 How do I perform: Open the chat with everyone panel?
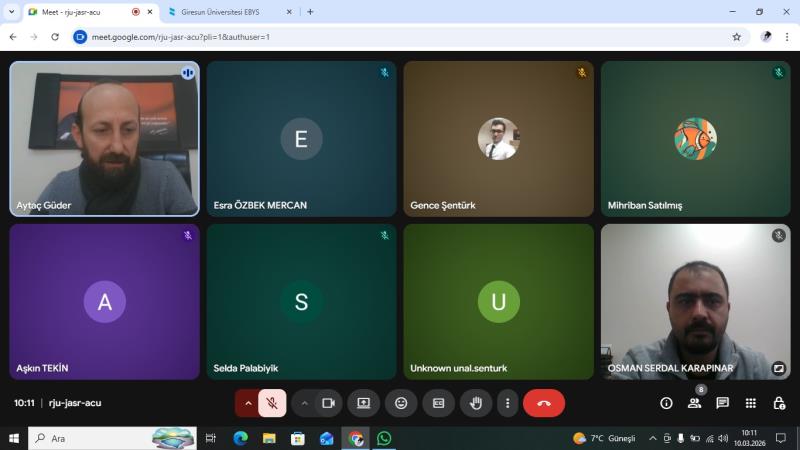tap(722, 403)
